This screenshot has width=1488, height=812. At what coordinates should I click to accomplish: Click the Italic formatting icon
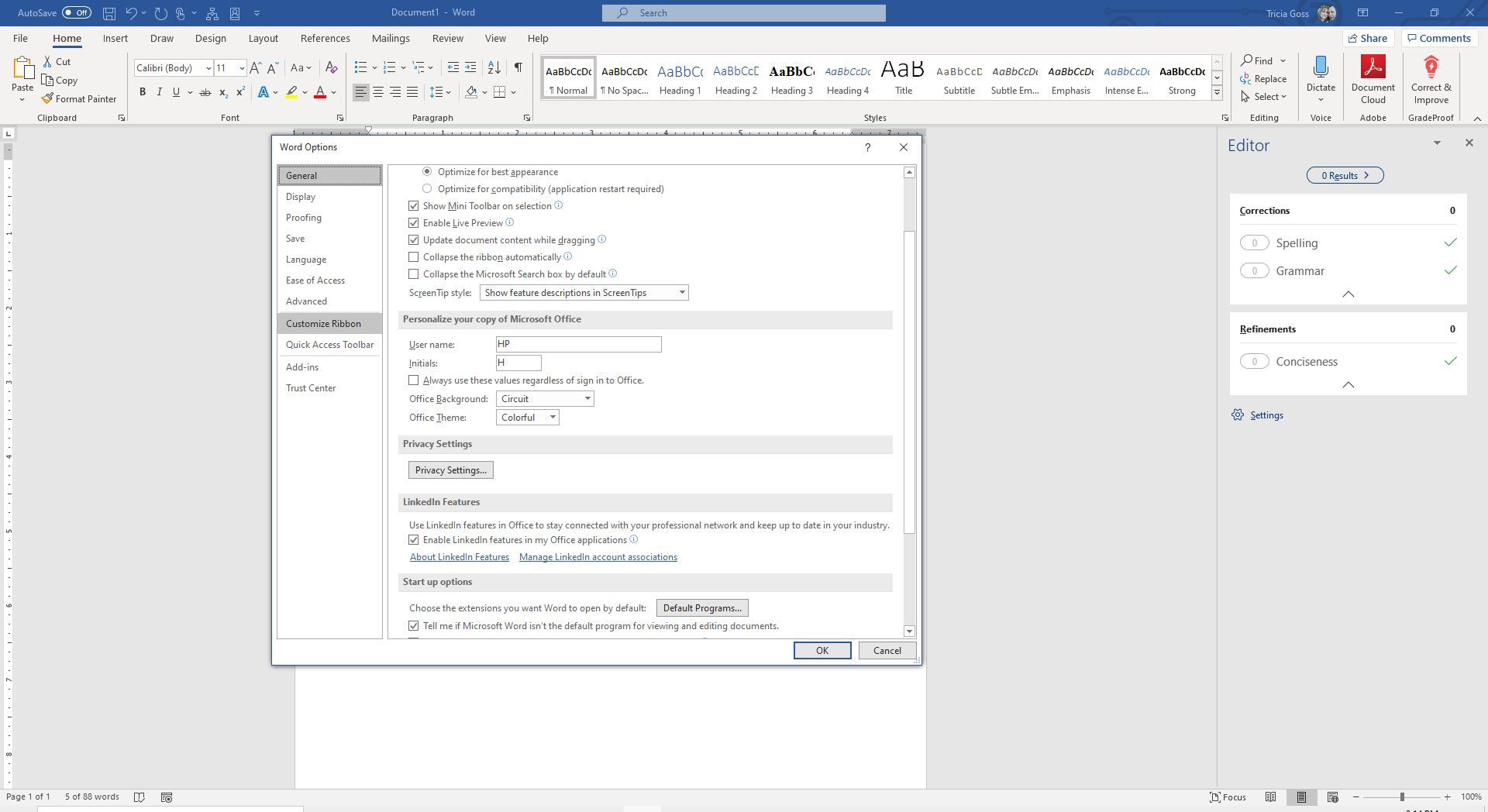pyautogui.click(x=160, y=92)
